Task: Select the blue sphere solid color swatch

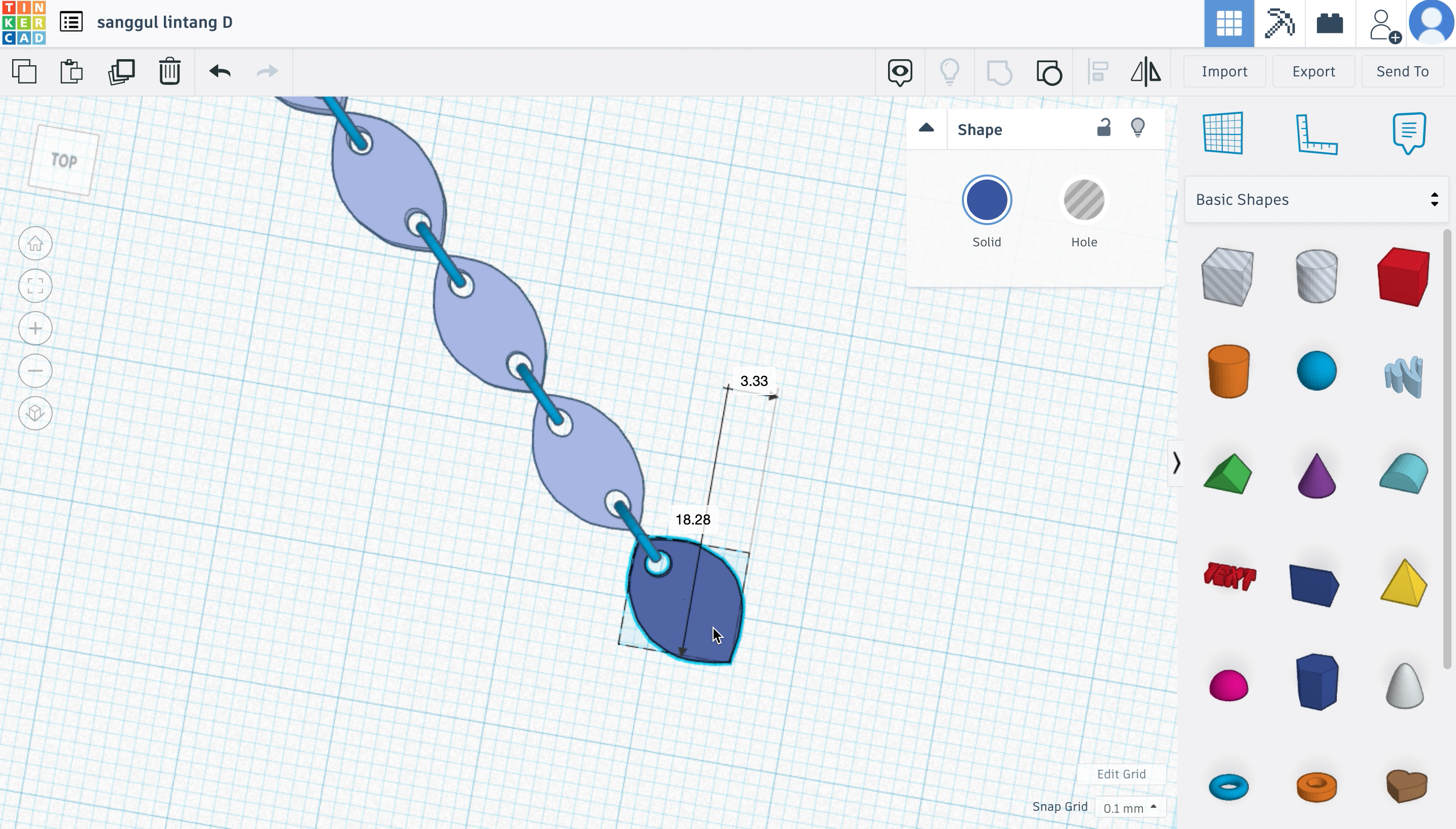Action: click(987, 200)
